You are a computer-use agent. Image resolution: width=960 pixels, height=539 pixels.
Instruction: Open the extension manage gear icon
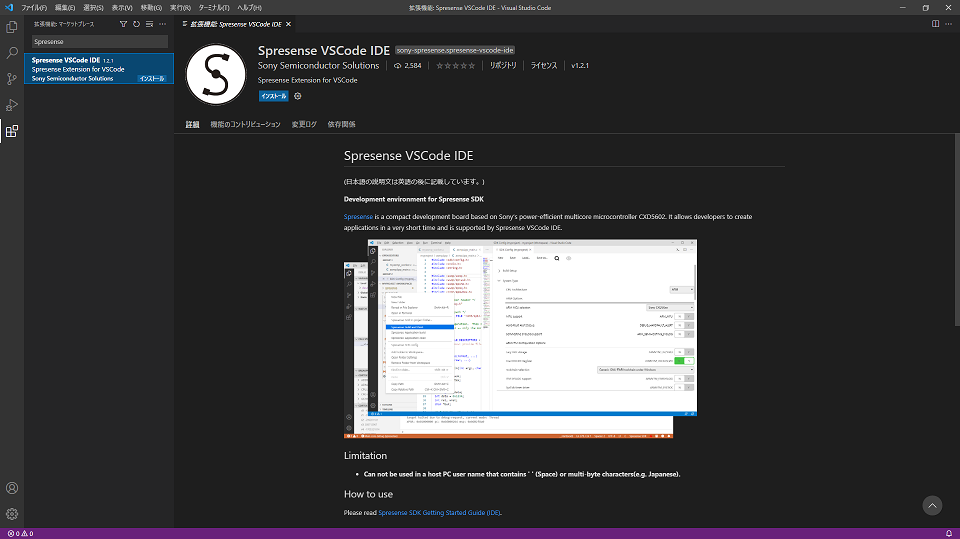point(298,96)
